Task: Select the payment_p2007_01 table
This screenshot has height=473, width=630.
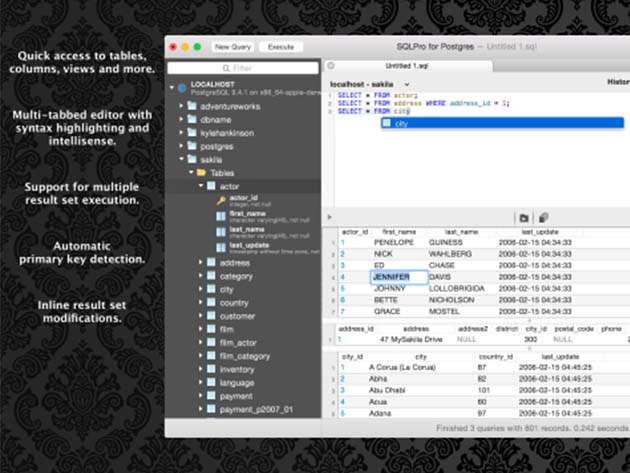Action: (x=256, y=410)
